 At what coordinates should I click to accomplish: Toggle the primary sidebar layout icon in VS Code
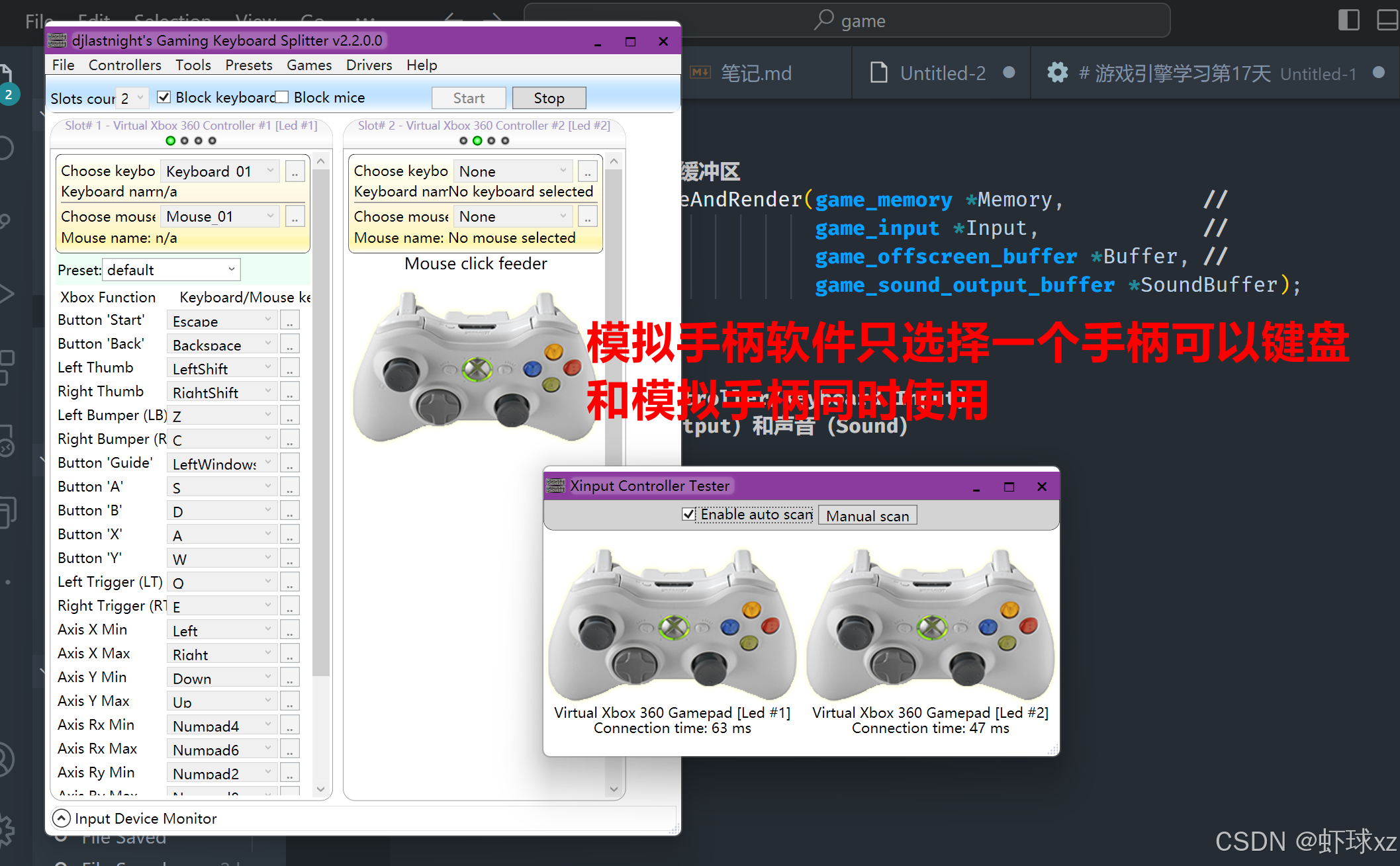tap(1348, 20)
